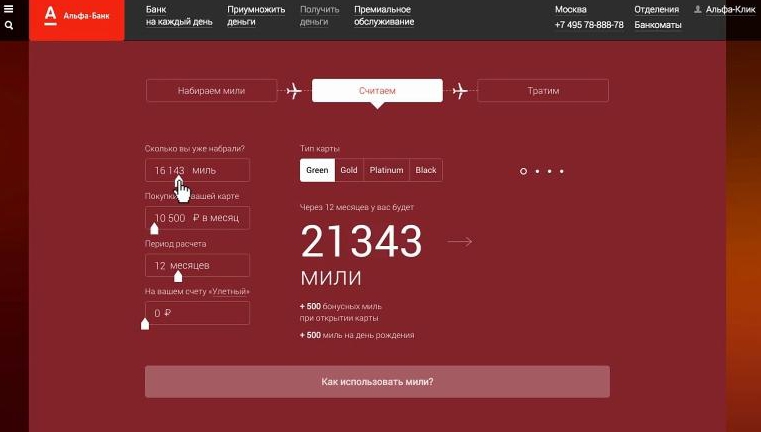
Task: Click the Москва city link
Action: click(571, 9)
